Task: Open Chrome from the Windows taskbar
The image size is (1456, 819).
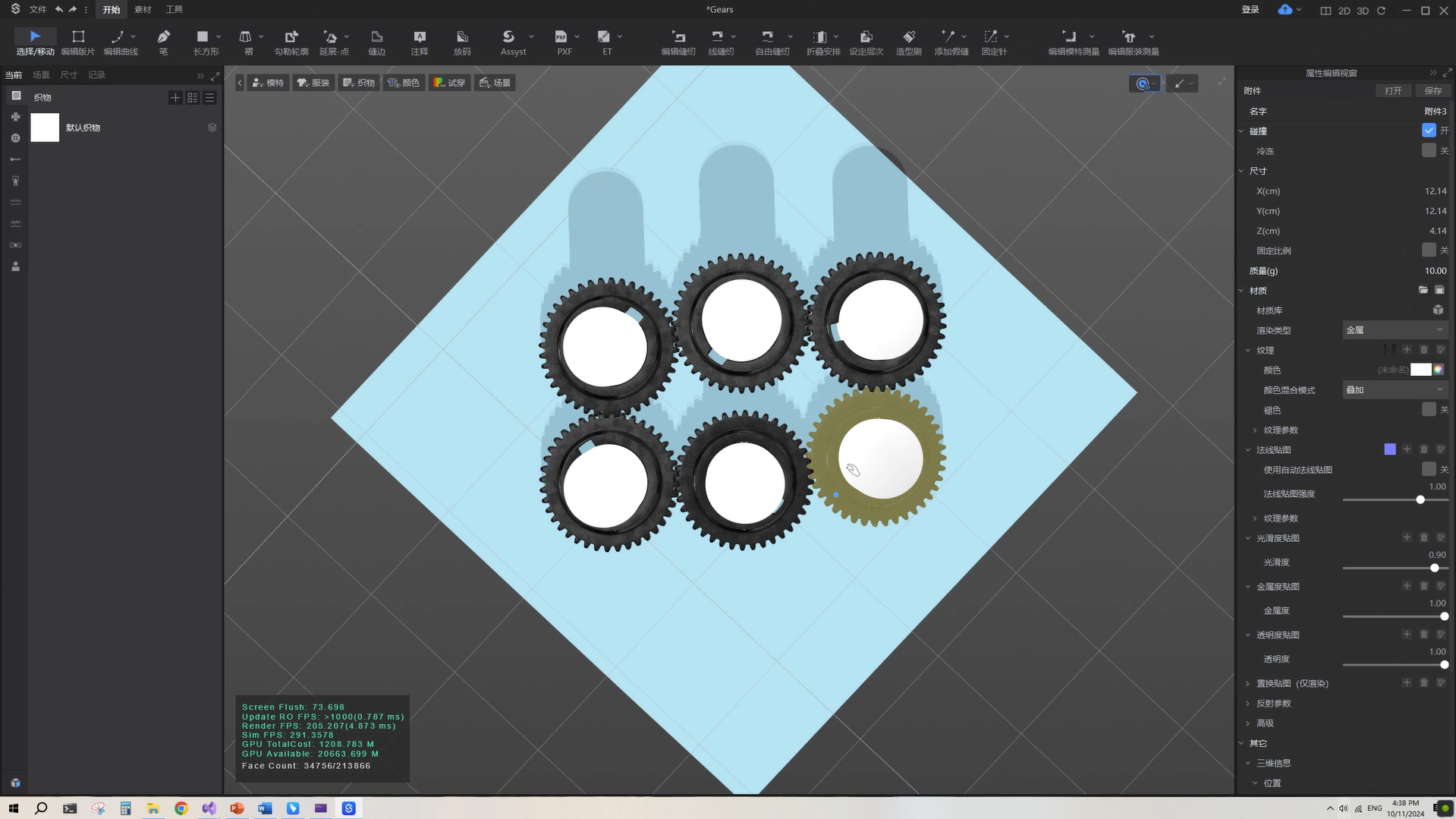Action: (181, 808)
